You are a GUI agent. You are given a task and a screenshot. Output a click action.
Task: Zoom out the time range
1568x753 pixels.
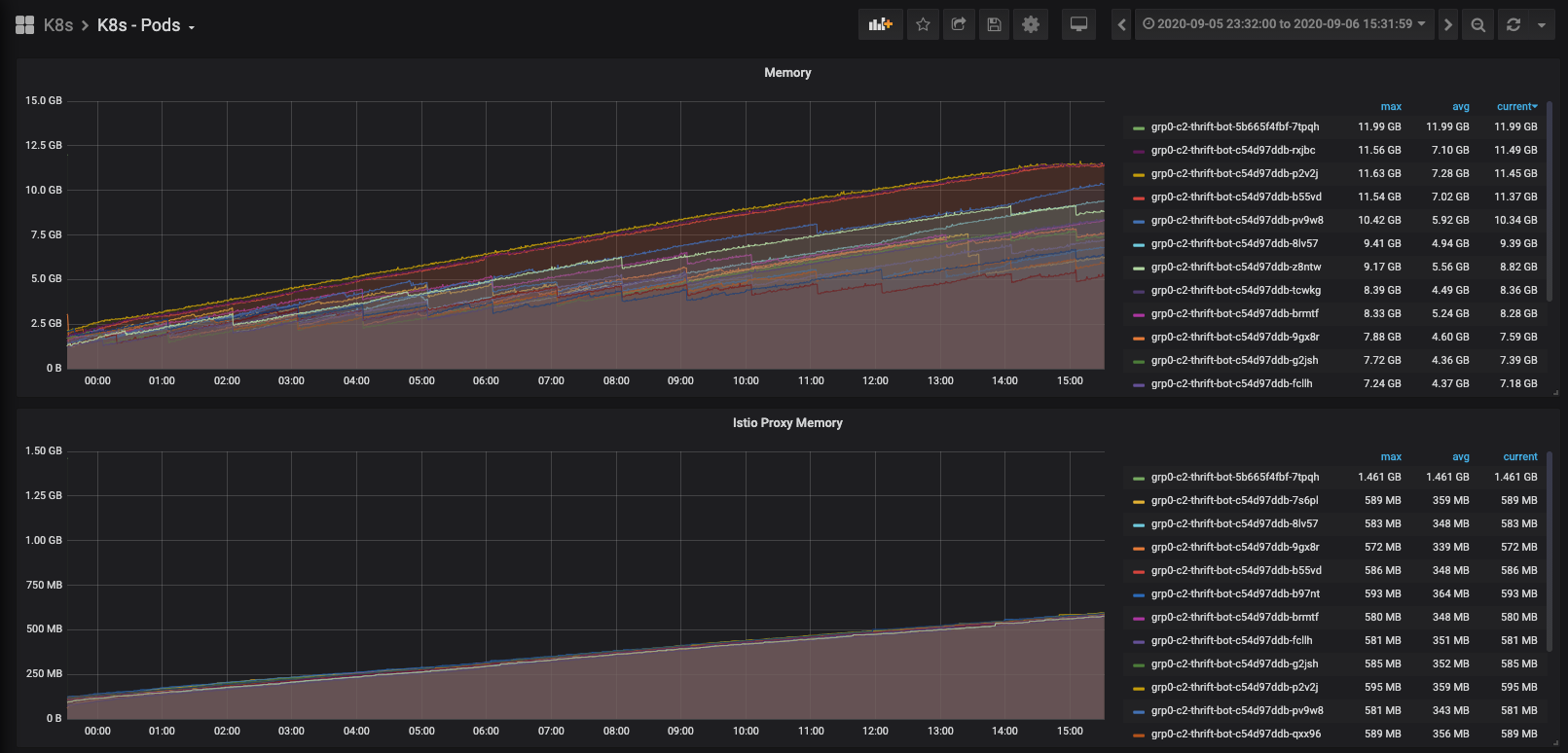(1477, 24)
